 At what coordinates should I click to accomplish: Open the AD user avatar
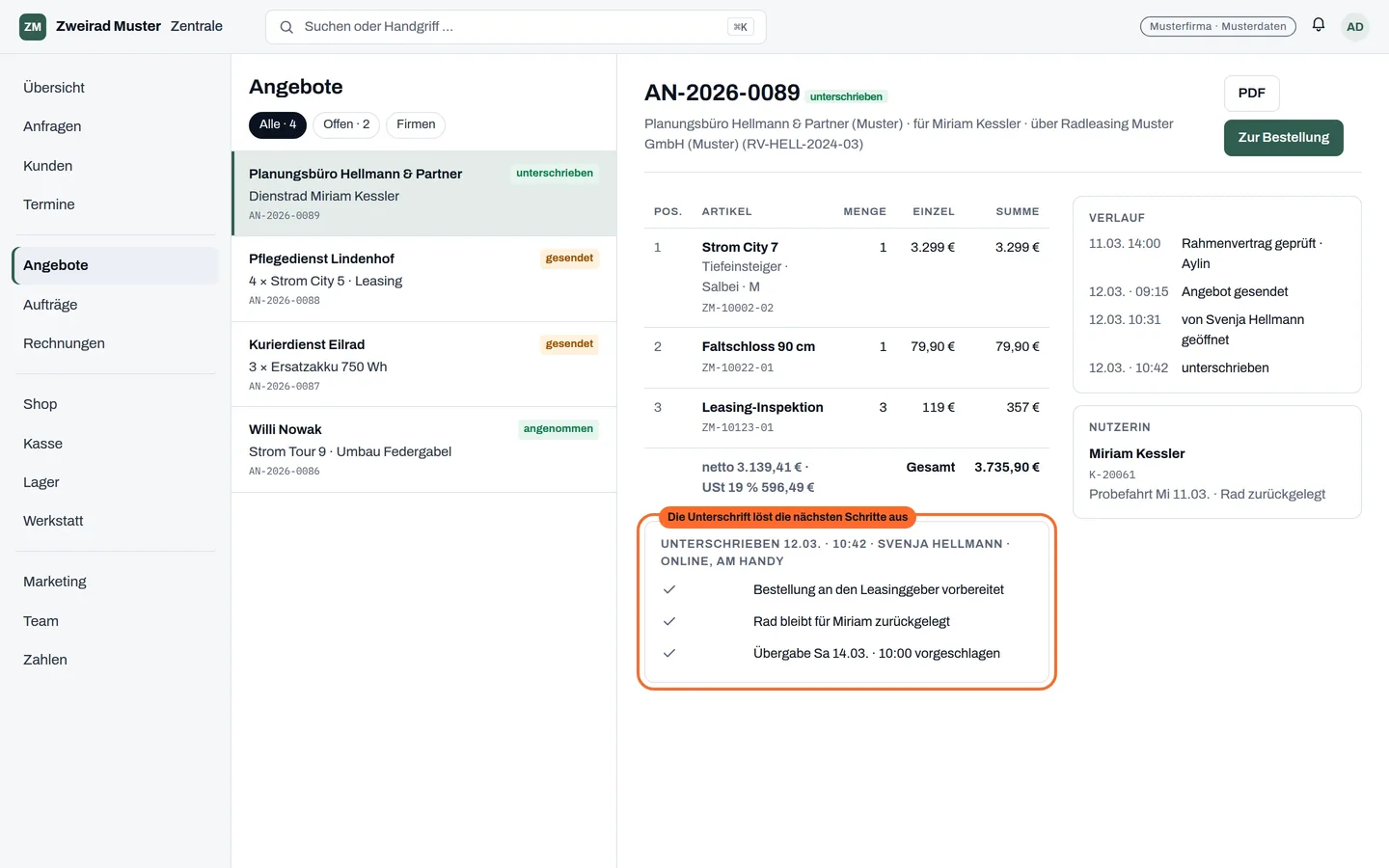pos(1355,27)
